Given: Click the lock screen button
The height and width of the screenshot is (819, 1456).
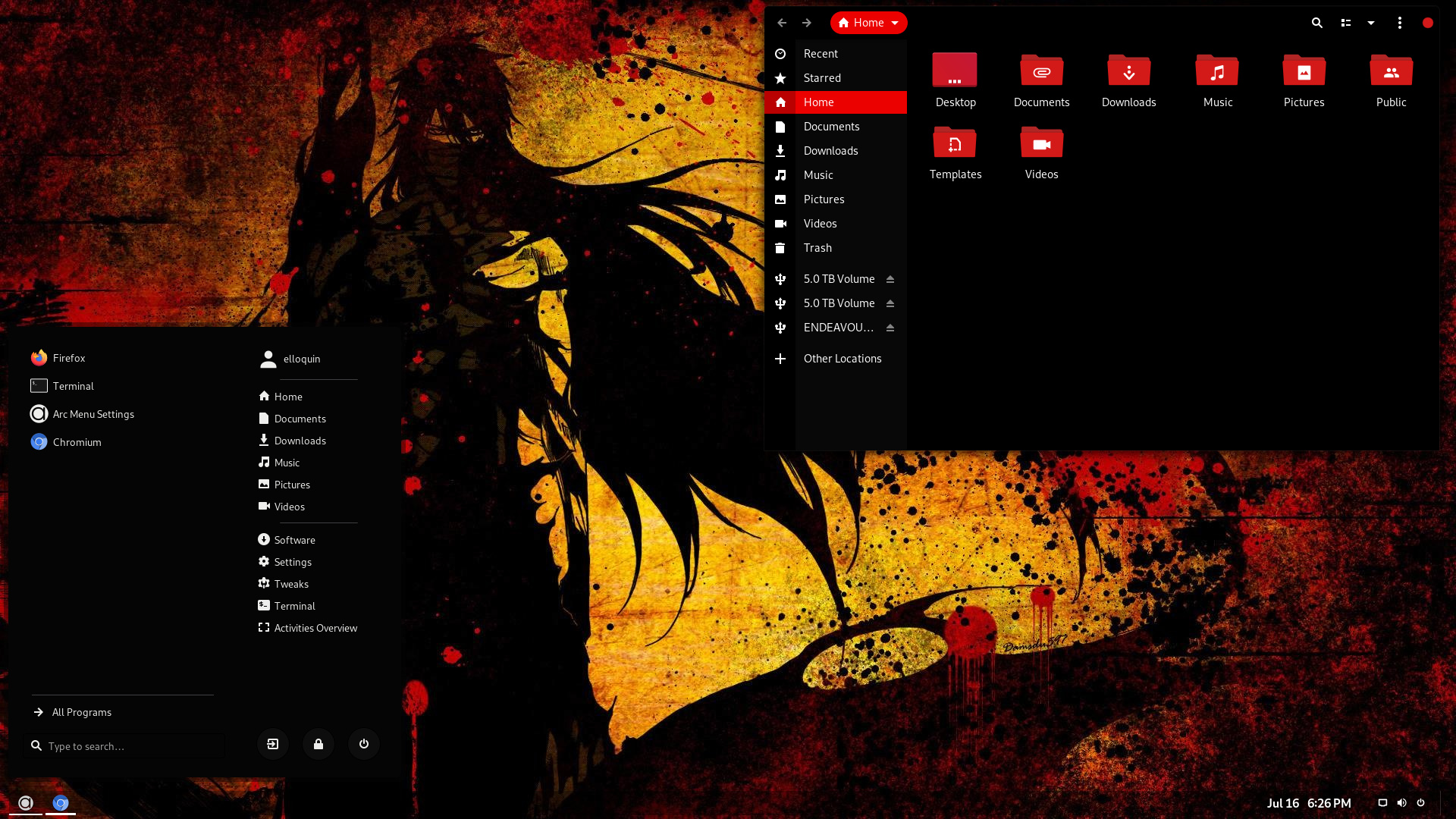Looking at the screenshot, I should tap(318, 744).
